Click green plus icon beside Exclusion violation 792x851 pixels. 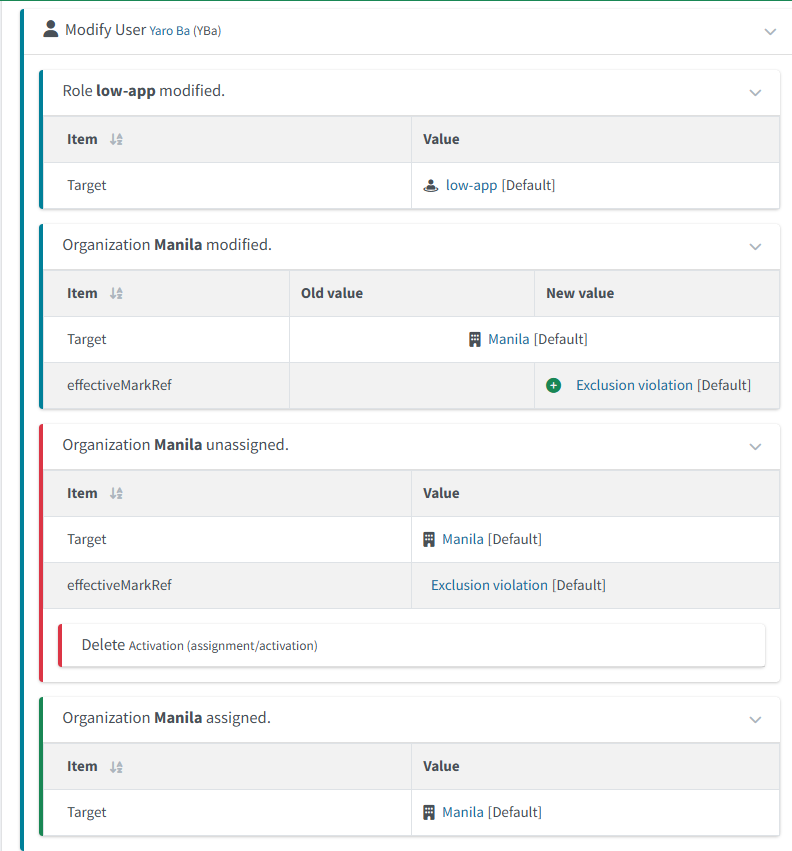click(x=554, y=386)
